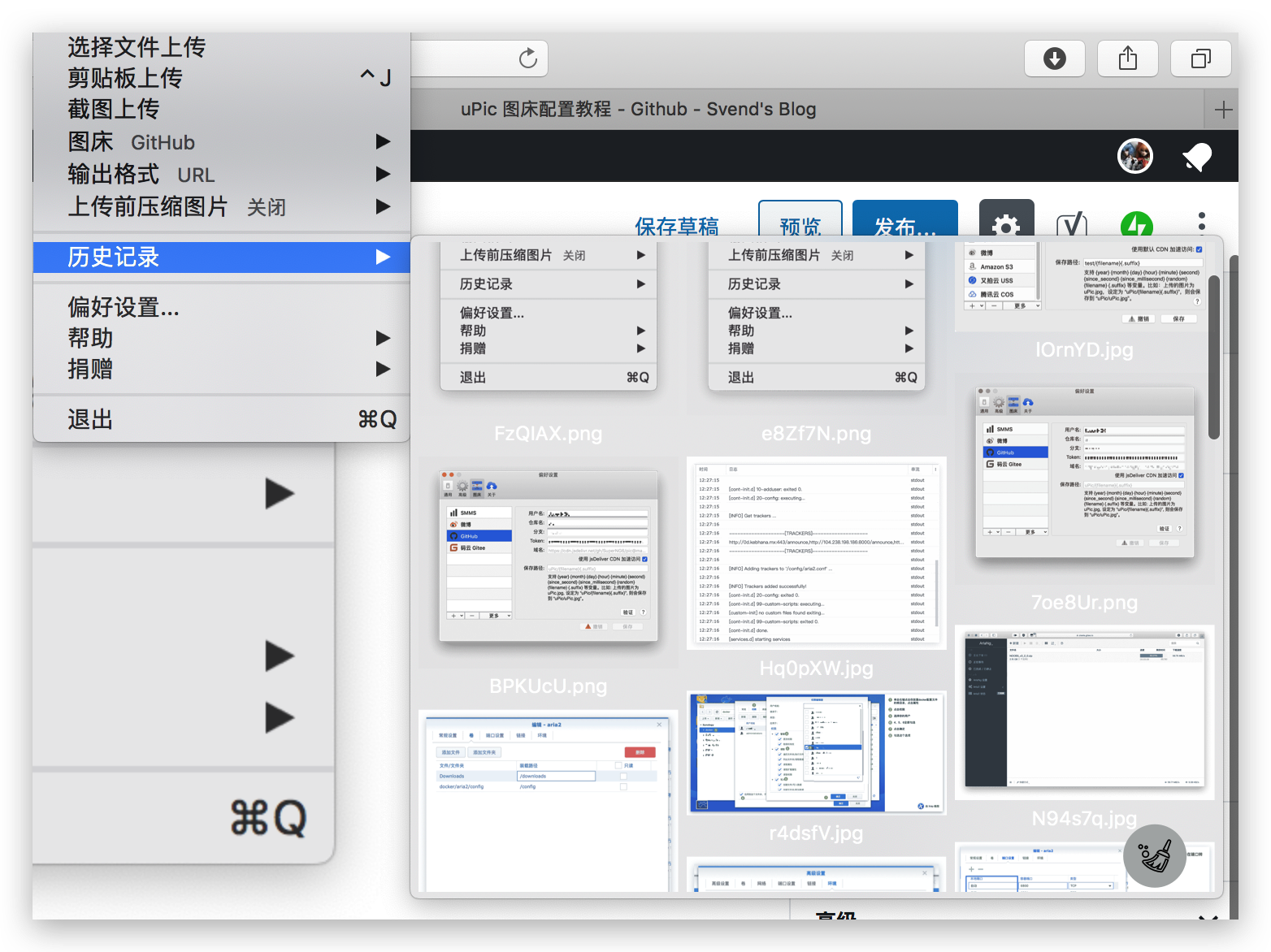The image size is (1271, 952).
Task: Select the uPic 图床配置教程 tab
Action: 638,109
